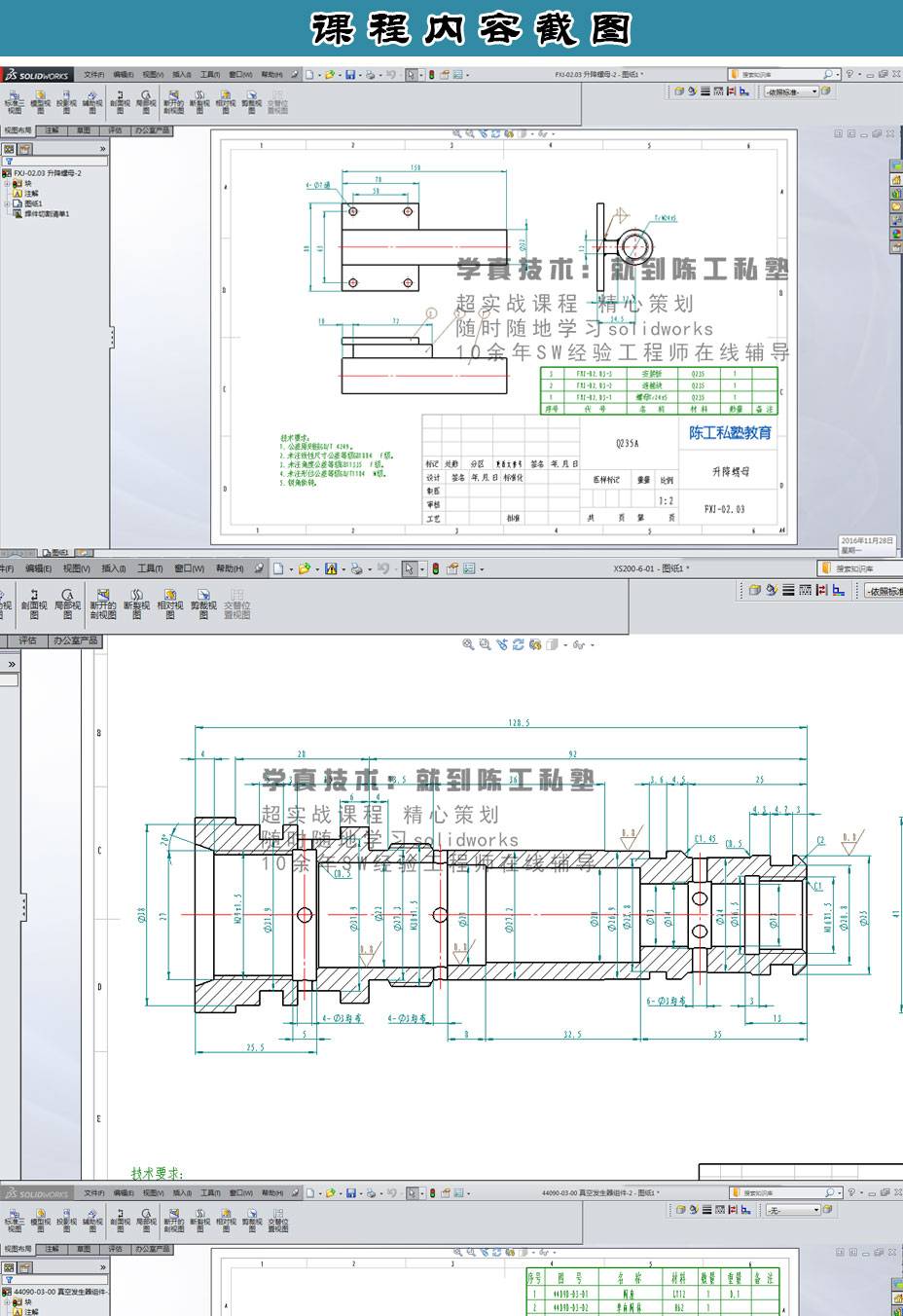Expand the 块 (Blocks) tree node

(x=7, y=184)
